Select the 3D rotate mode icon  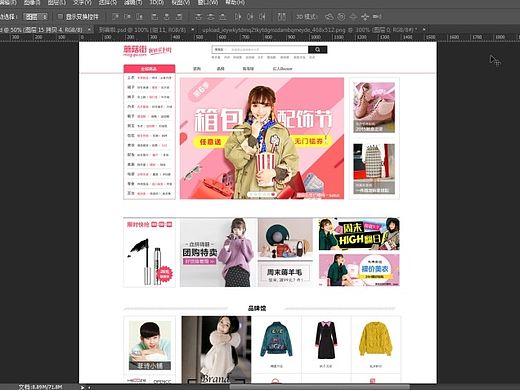pos(329,16)
